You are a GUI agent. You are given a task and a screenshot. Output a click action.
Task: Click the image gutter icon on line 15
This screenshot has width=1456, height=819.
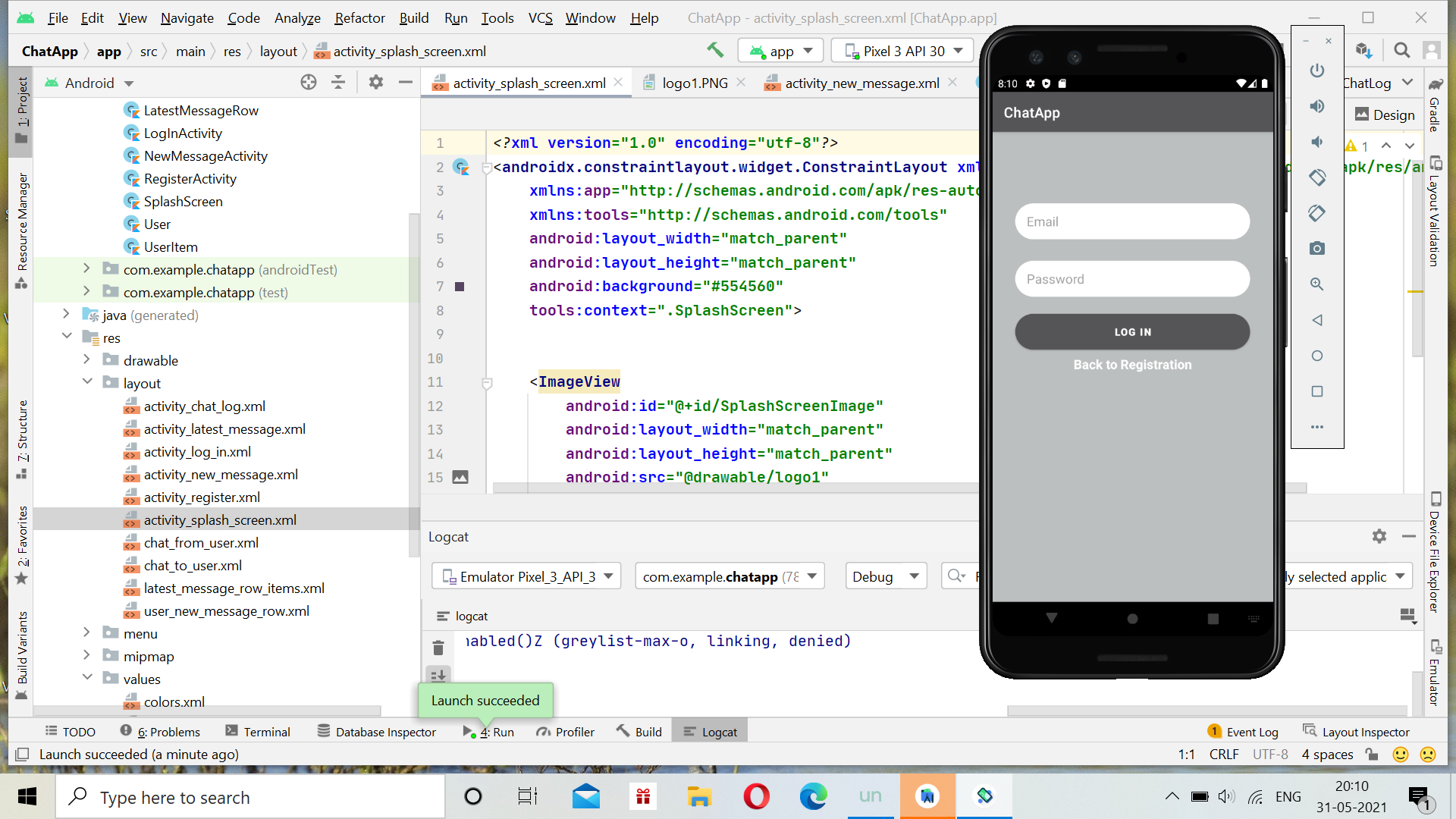pyautogui.click(x=460, y=477)
